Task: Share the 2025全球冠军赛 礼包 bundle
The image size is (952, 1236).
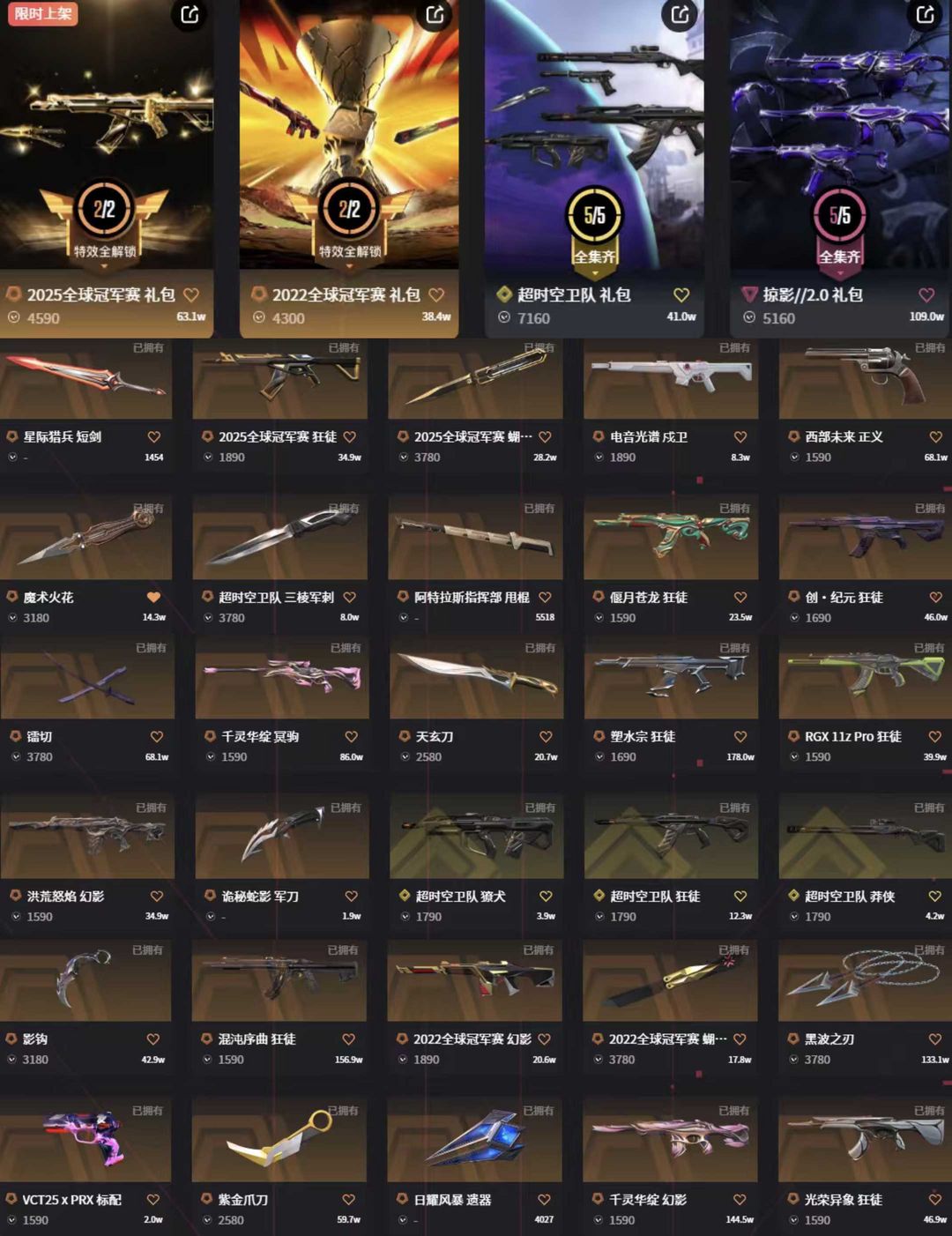Action: (x=190, y=14)
